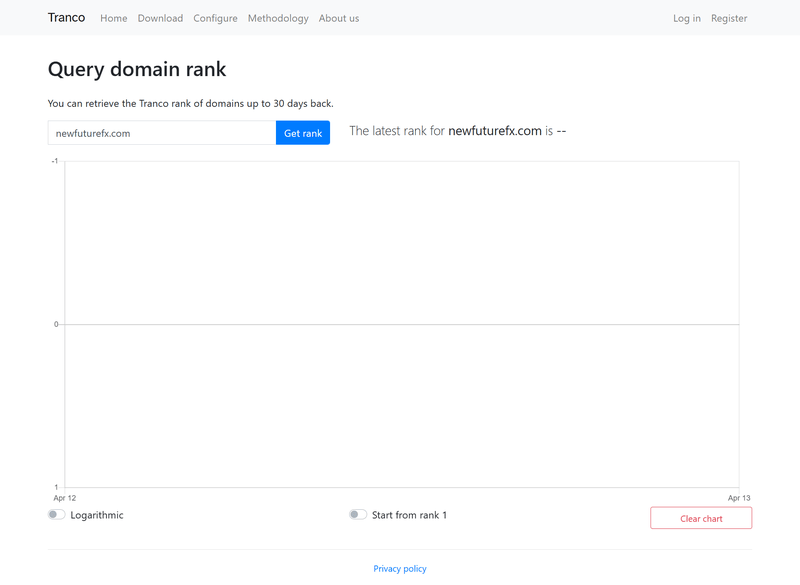
Task: Enable the Logarithmic toggle switch
Action: coord(57,515)
